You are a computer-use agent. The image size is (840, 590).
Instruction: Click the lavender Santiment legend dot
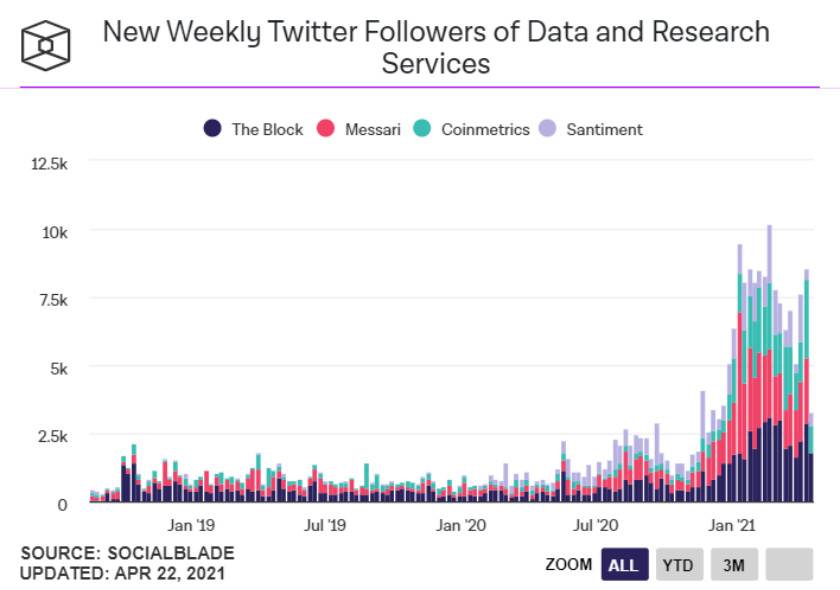547,129
